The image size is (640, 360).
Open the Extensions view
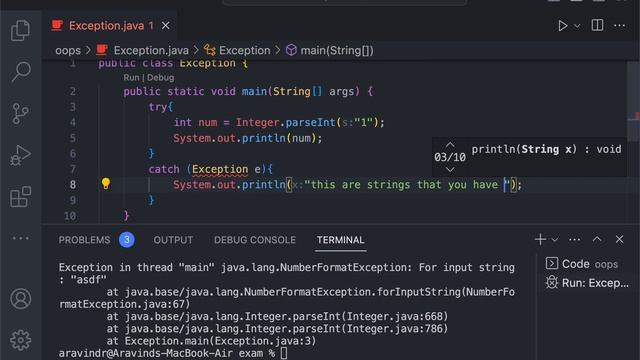pyautogui.click(x=20, y=197)
